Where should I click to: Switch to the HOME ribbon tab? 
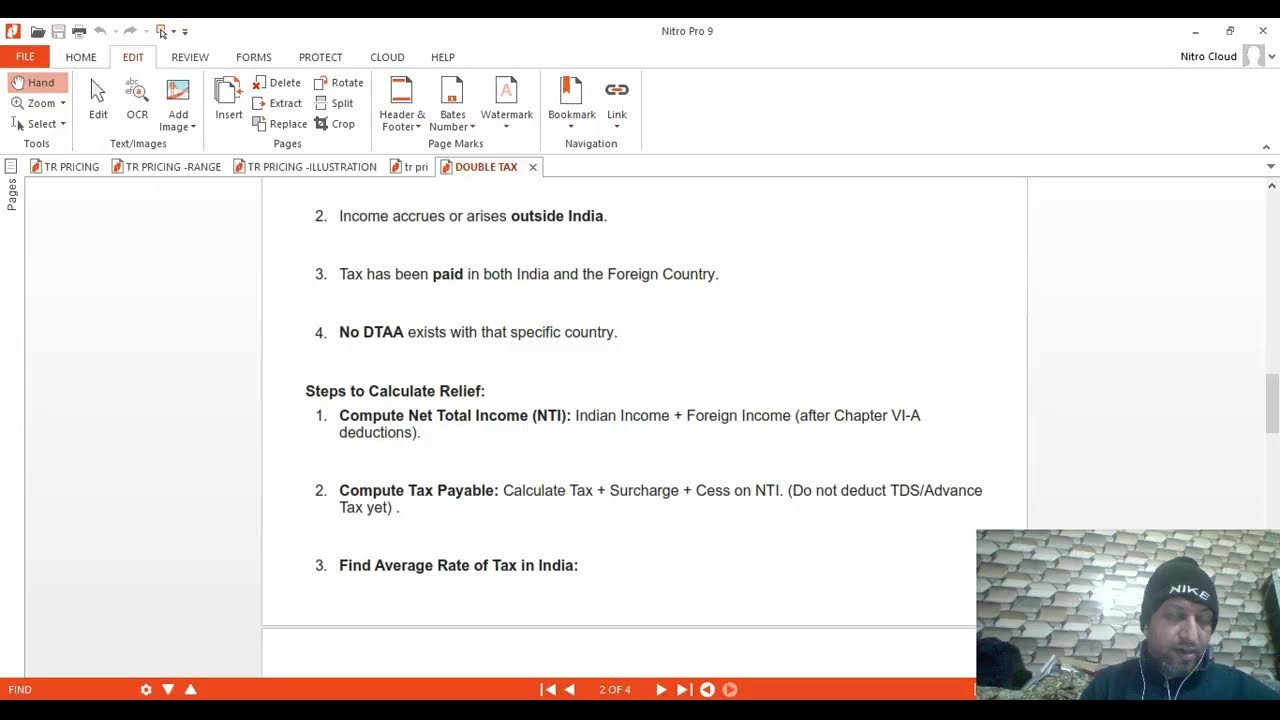point(81,57)
